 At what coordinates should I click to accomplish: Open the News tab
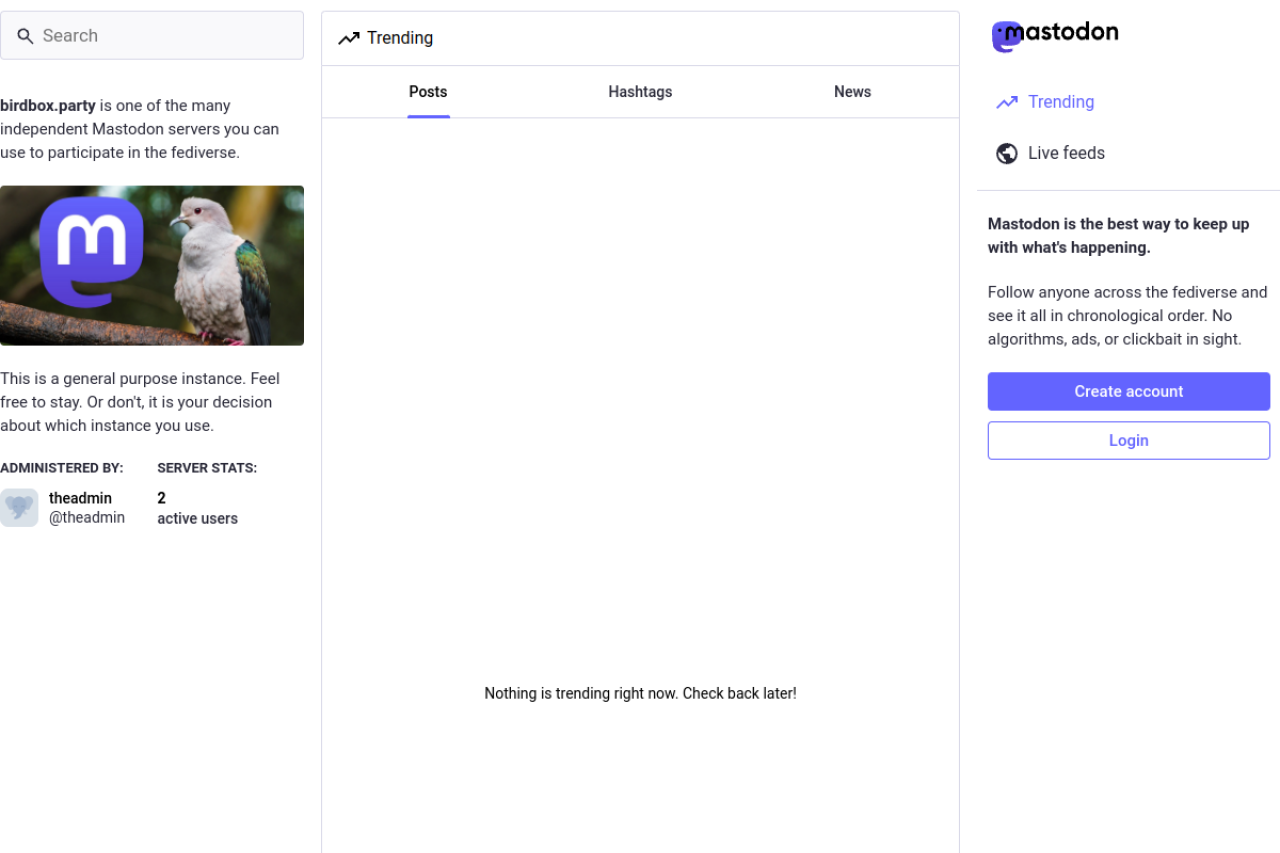click(x=852, y=92)
